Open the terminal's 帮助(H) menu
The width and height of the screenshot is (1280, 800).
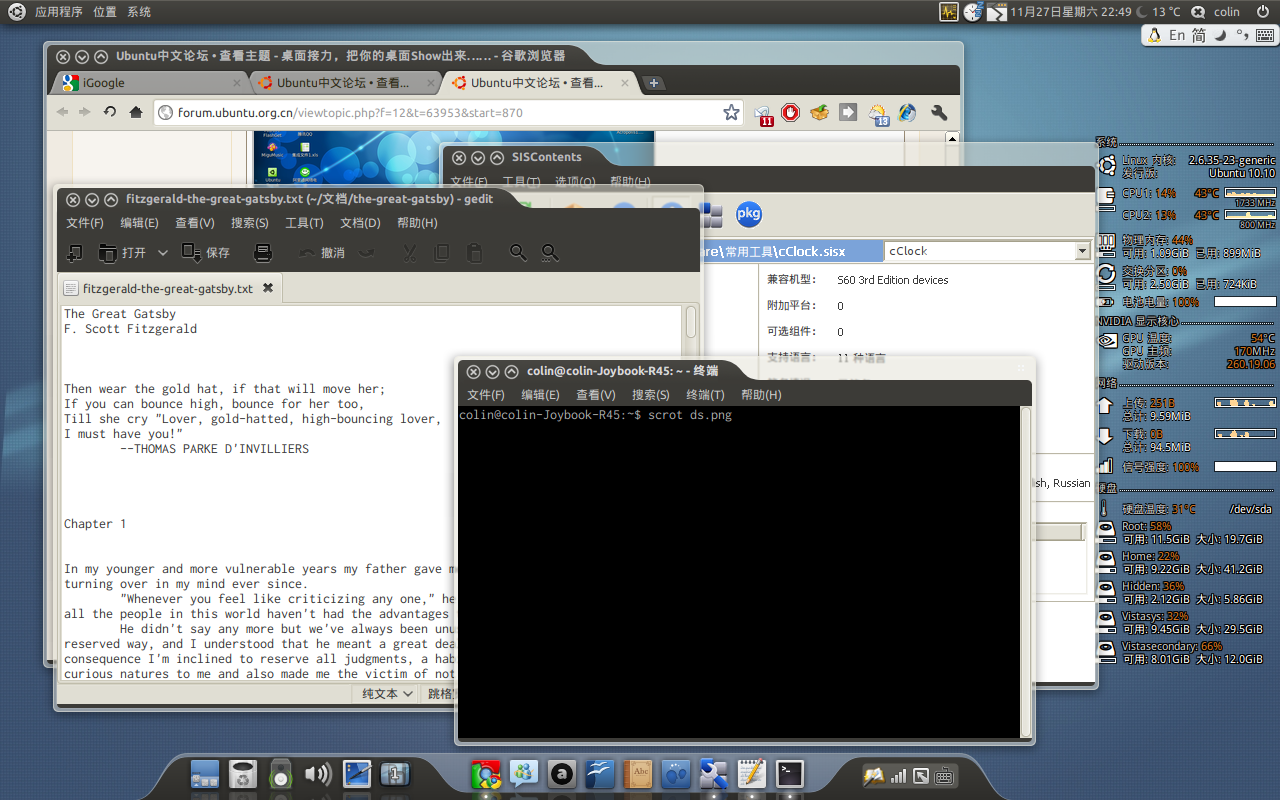[x=761, y=395]
